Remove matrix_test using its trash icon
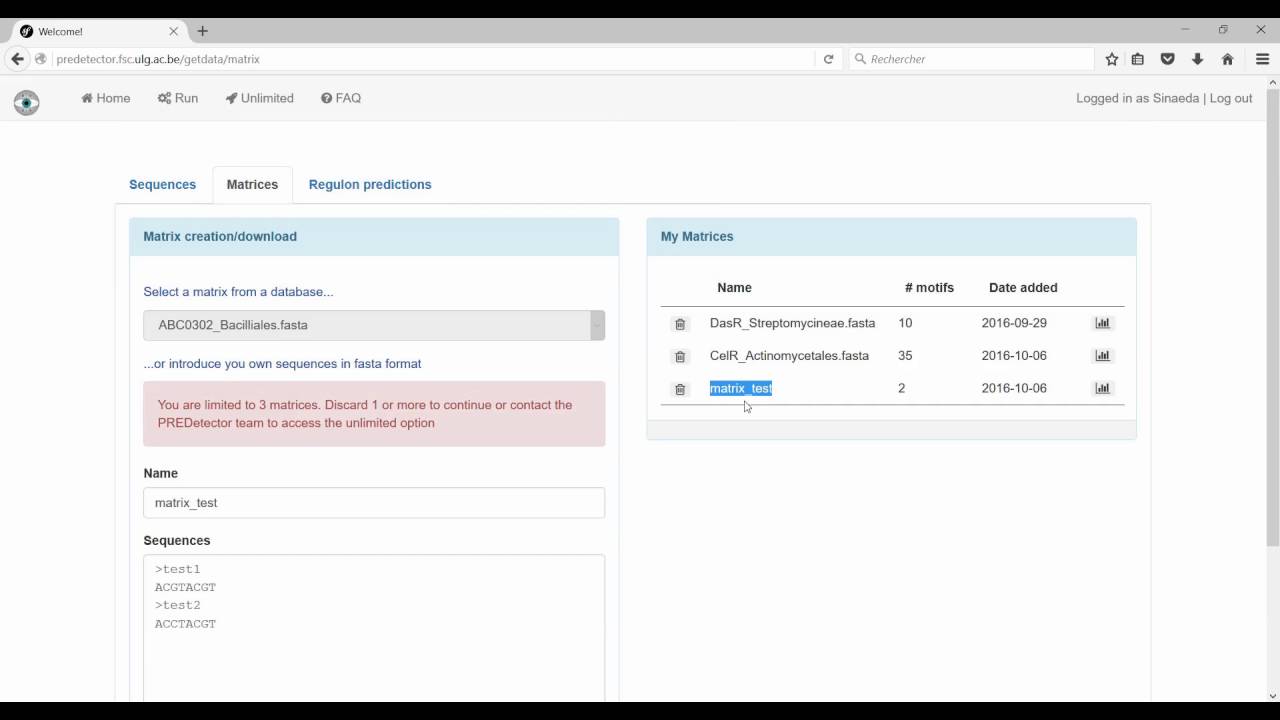The width and height of the screenshot is (1280, 720). tap(680, 389)
